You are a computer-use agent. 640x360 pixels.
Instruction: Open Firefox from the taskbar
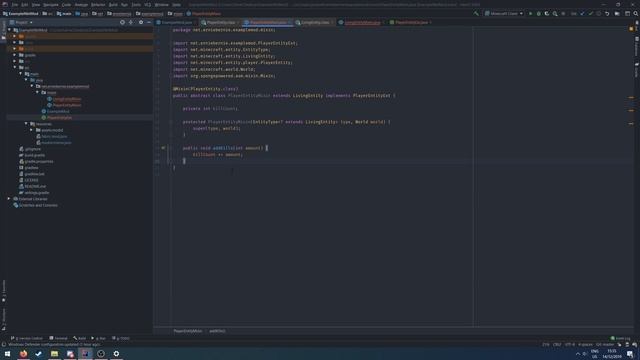pos(23,354)
